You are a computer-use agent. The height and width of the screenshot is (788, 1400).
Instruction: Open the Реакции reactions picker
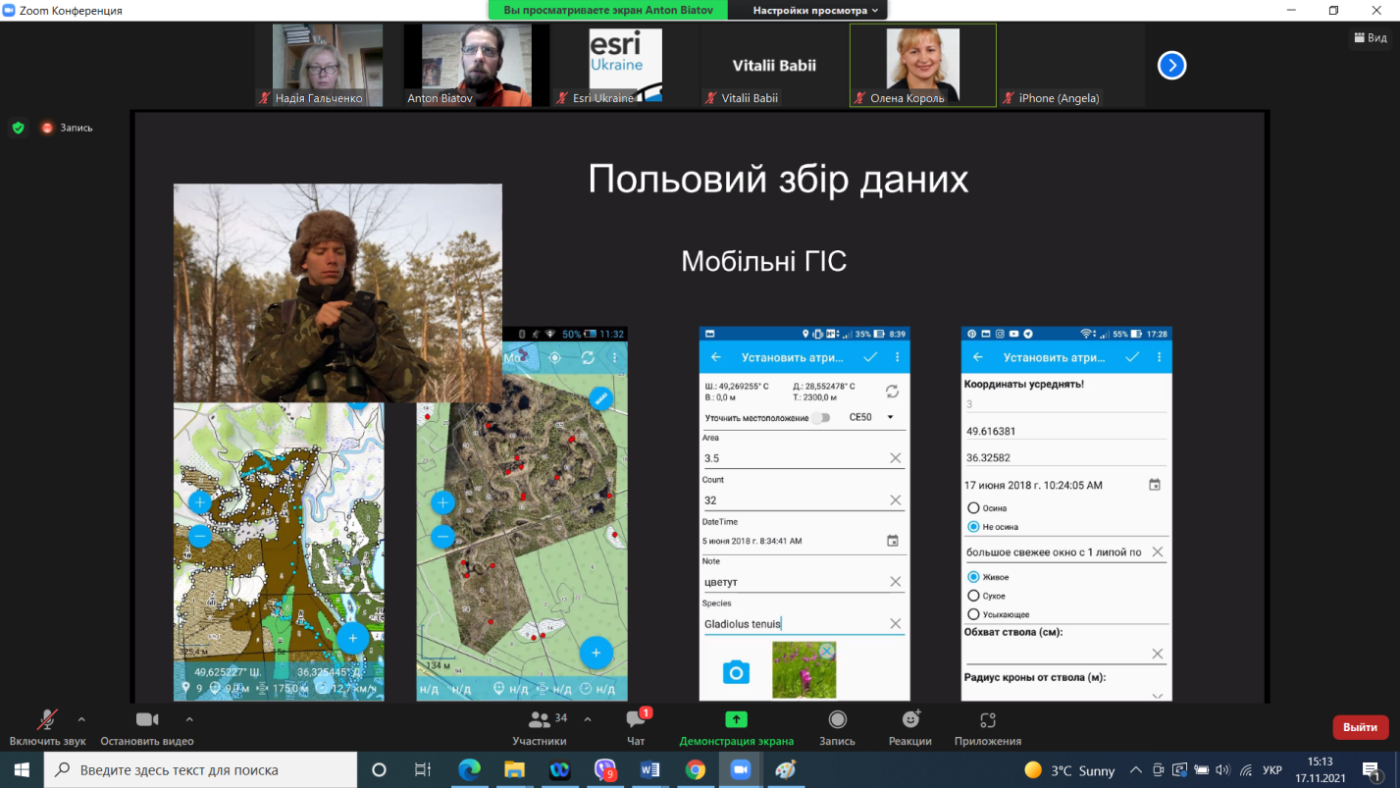click(910, 726)
